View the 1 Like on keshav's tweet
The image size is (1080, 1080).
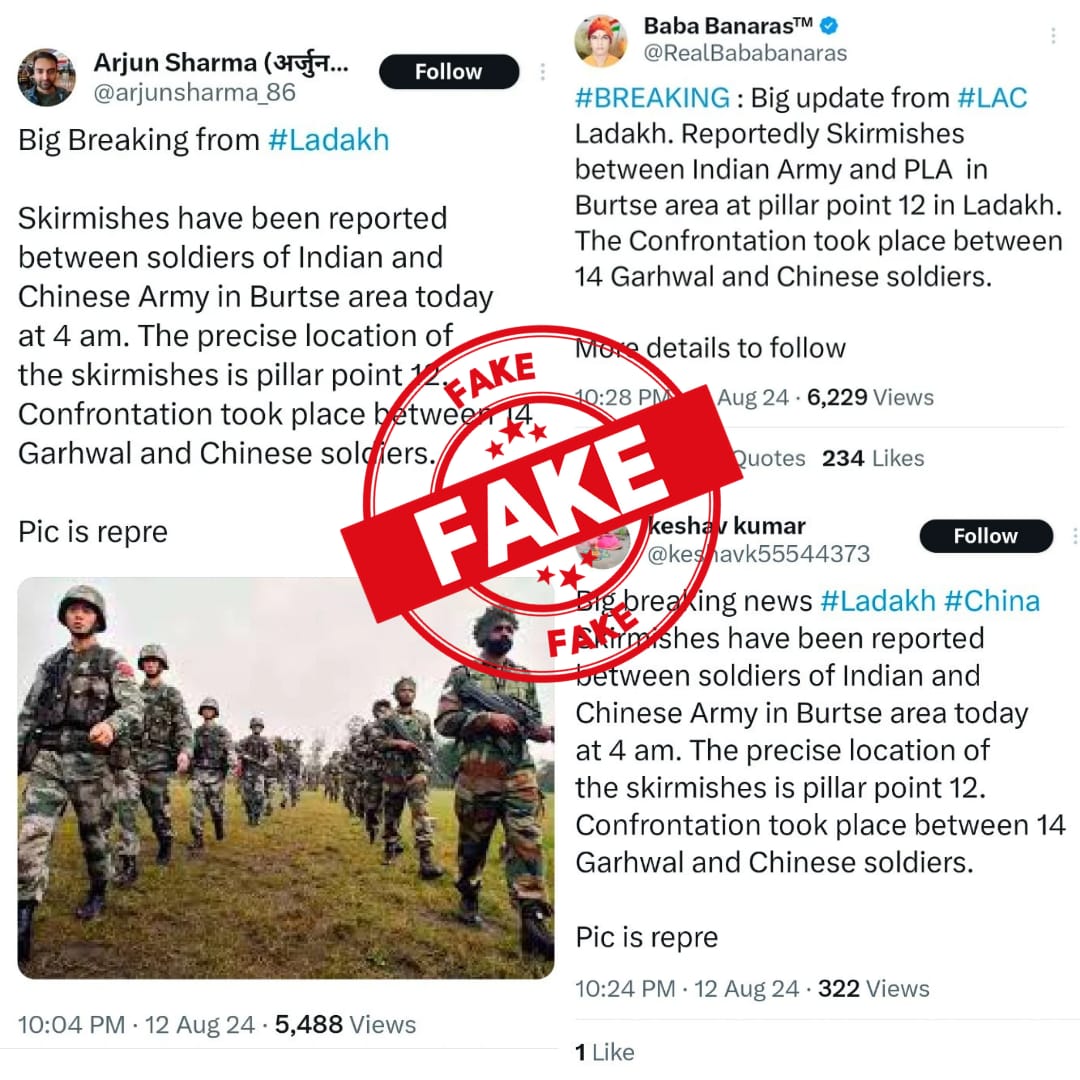[x=605, y=1052]
